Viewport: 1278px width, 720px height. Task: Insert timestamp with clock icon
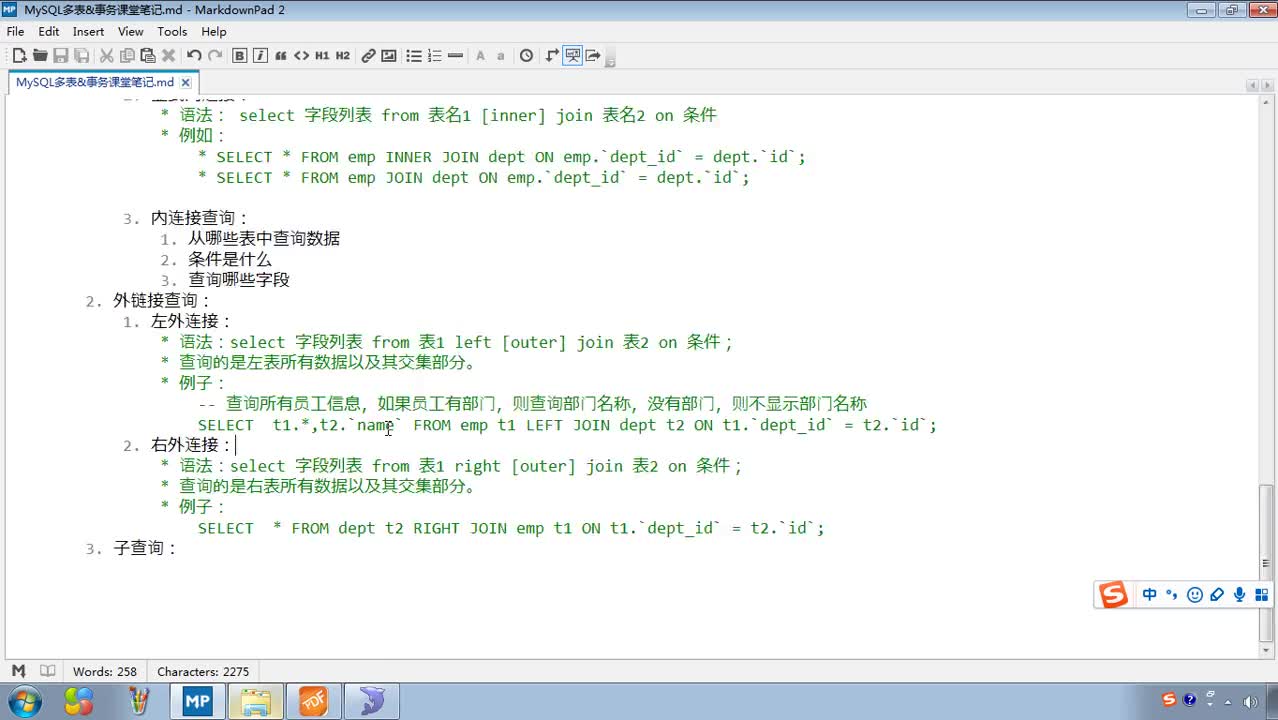pos(527,56)
